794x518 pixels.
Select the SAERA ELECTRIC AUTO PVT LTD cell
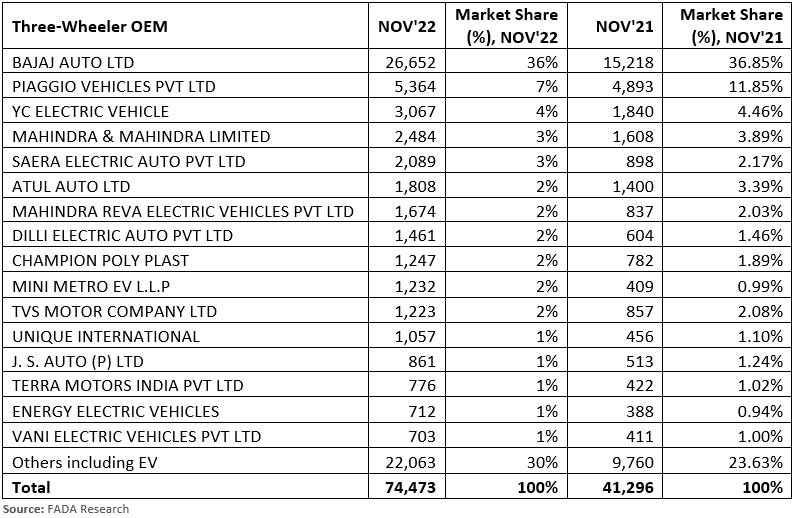pyautogui.click(x=128, y=161)
